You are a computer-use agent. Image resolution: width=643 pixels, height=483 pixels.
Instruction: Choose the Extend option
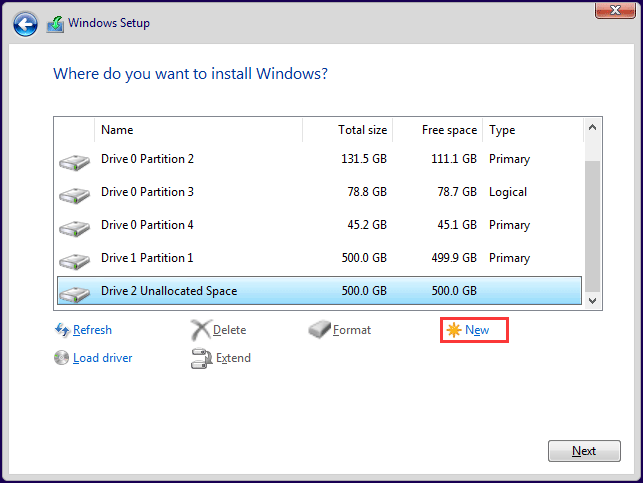tap(233, 358)
